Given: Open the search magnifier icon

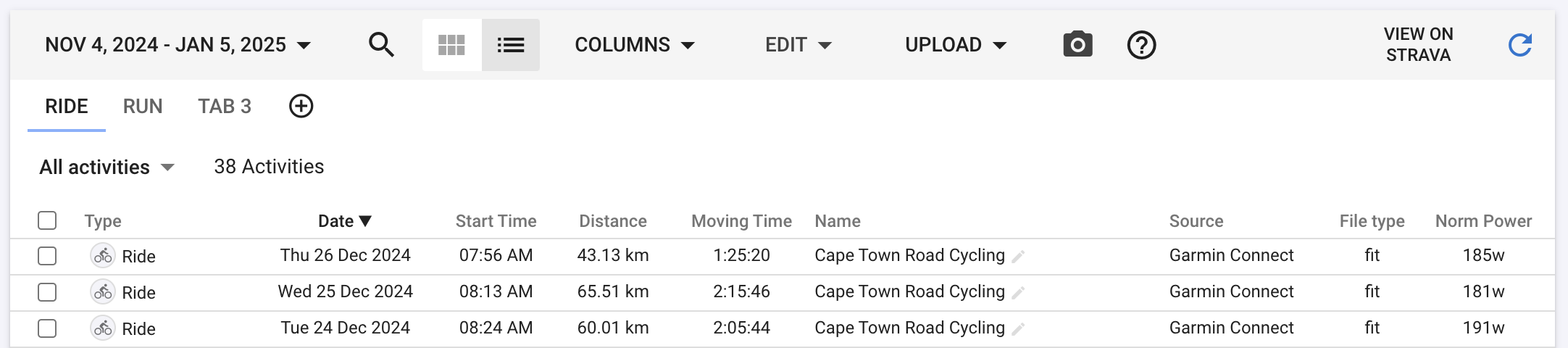Looking at the screenshot, I should click(381, 45).
